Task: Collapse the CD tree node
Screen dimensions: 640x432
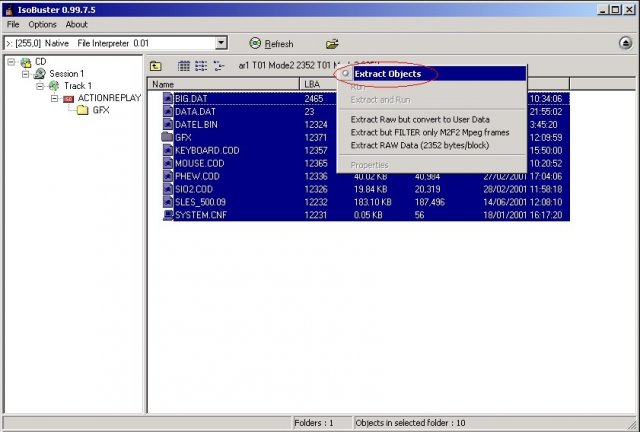Action: [11, 62]
